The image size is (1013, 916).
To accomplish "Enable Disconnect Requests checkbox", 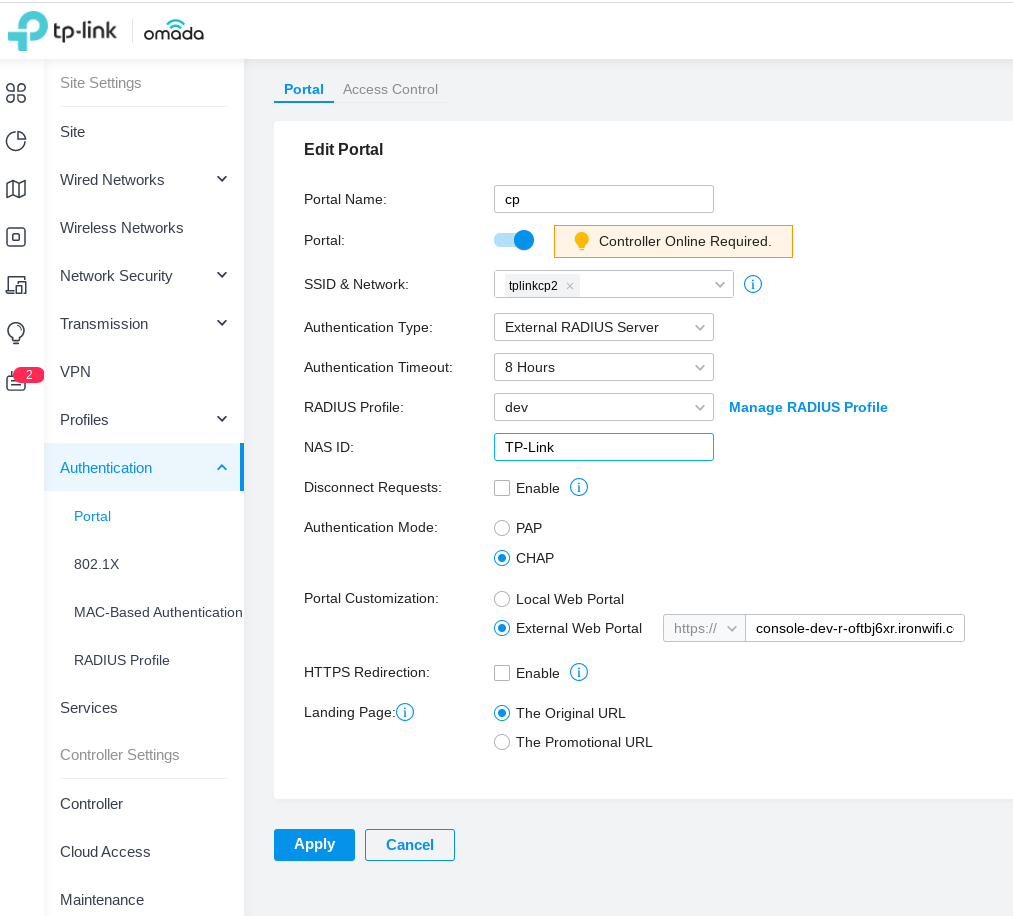I will (x=502, y=488).
